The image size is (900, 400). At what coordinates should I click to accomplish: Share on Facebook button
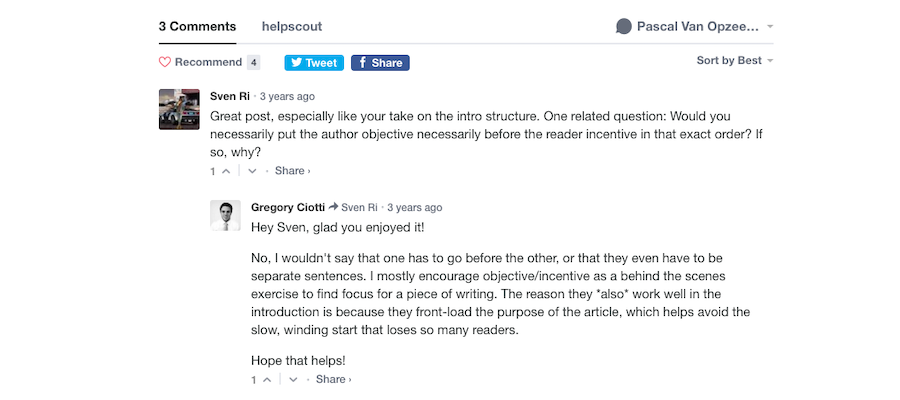click(380, 62)
